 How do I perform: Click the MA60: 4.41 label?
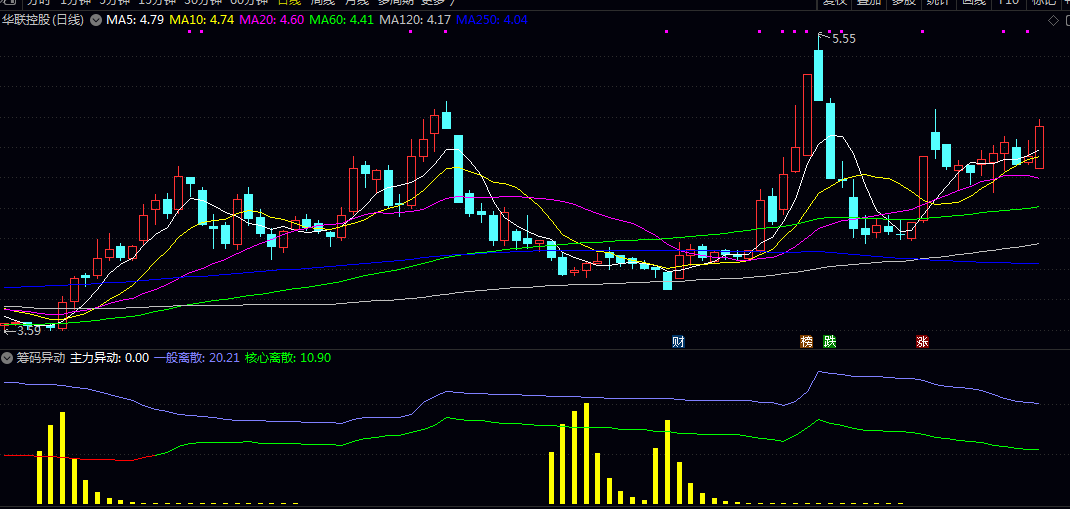click(343, 20)
